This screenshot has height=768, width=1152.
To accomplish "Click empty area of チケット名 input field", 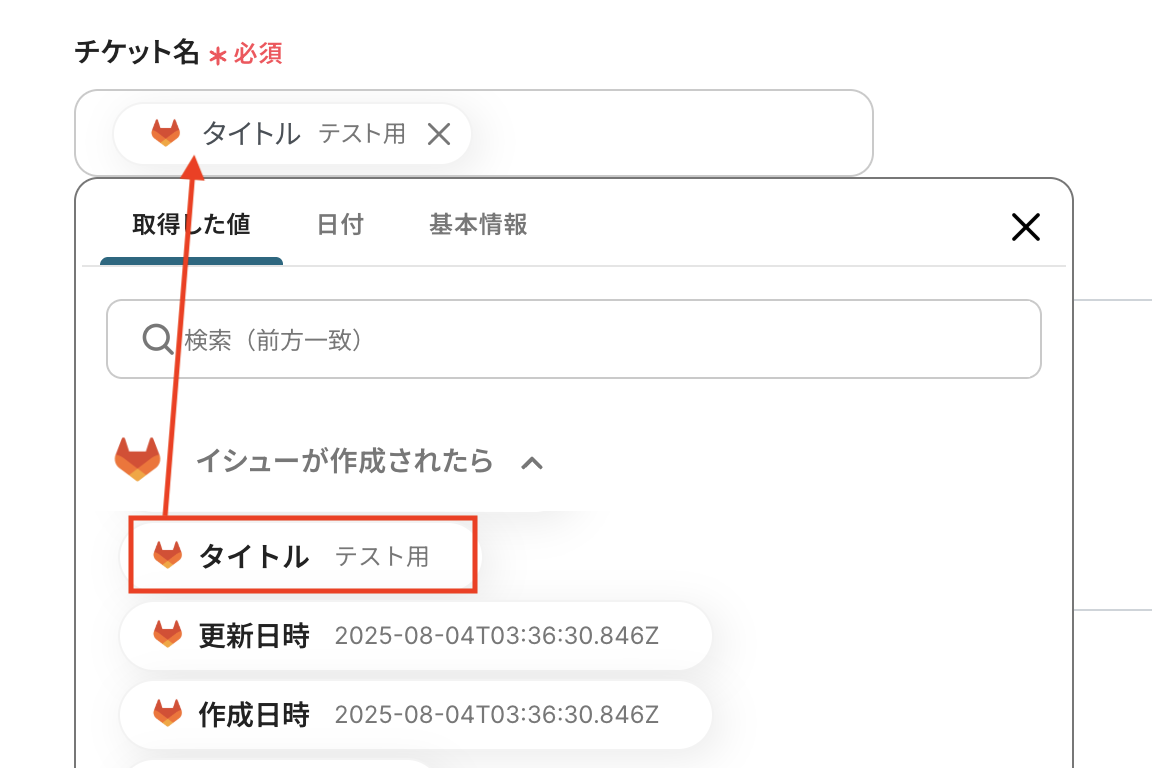I will click(680, 133).
